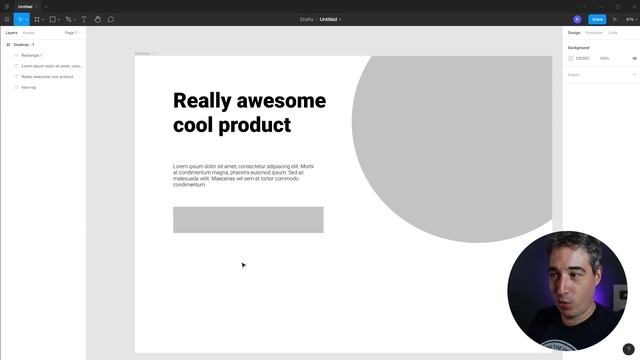The width and height of the screenshot is (640, 360).
Task: Click the Background color swatch
Action: click(x=571, y=58)
